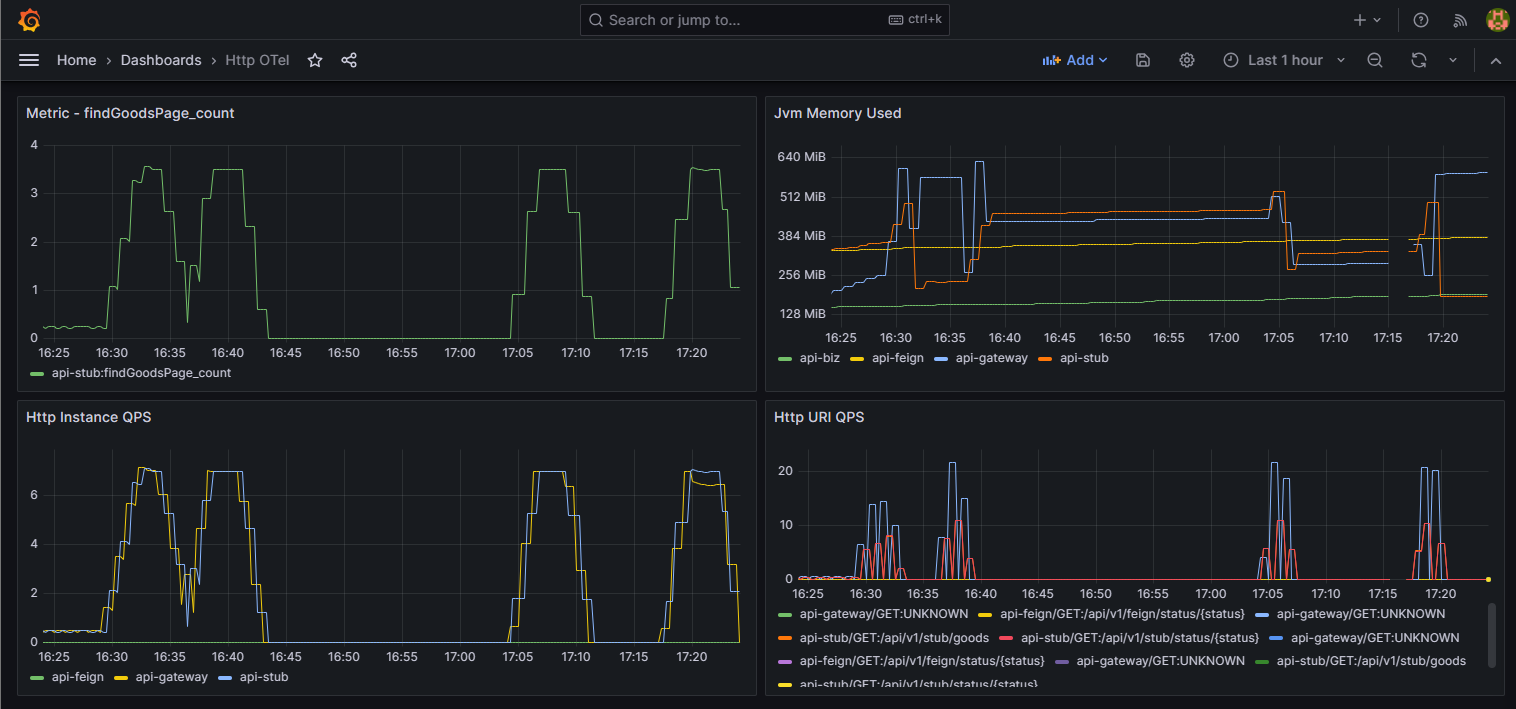This screenshot has width=1516, height=709.
Task: Go to Home from the breadcrumb
Action: pyautogui.click(x=76, y=60)
